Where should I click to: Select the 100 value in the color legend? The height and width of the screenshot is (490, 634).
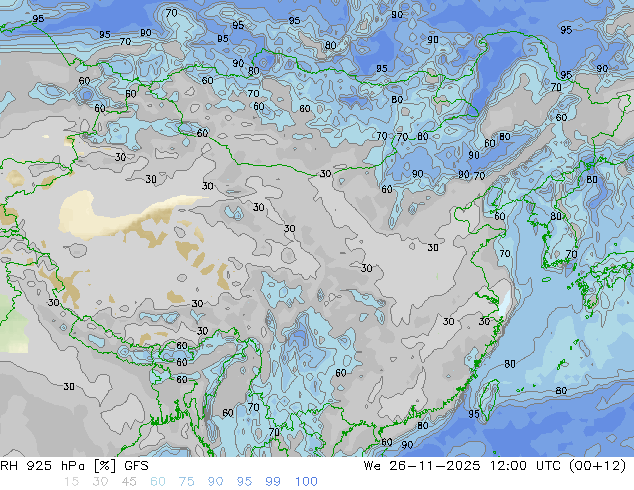[306, 482]
